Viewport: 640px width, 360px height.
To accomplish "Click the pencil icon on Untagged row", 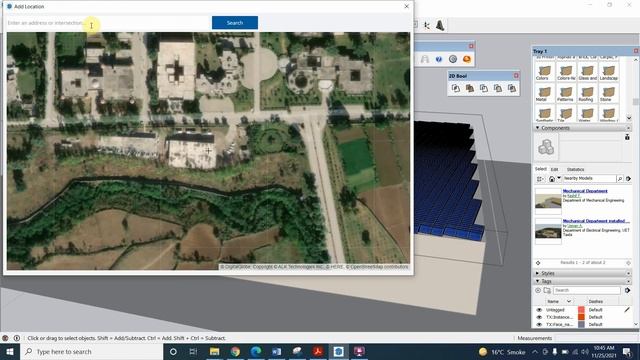I will 627,310.
